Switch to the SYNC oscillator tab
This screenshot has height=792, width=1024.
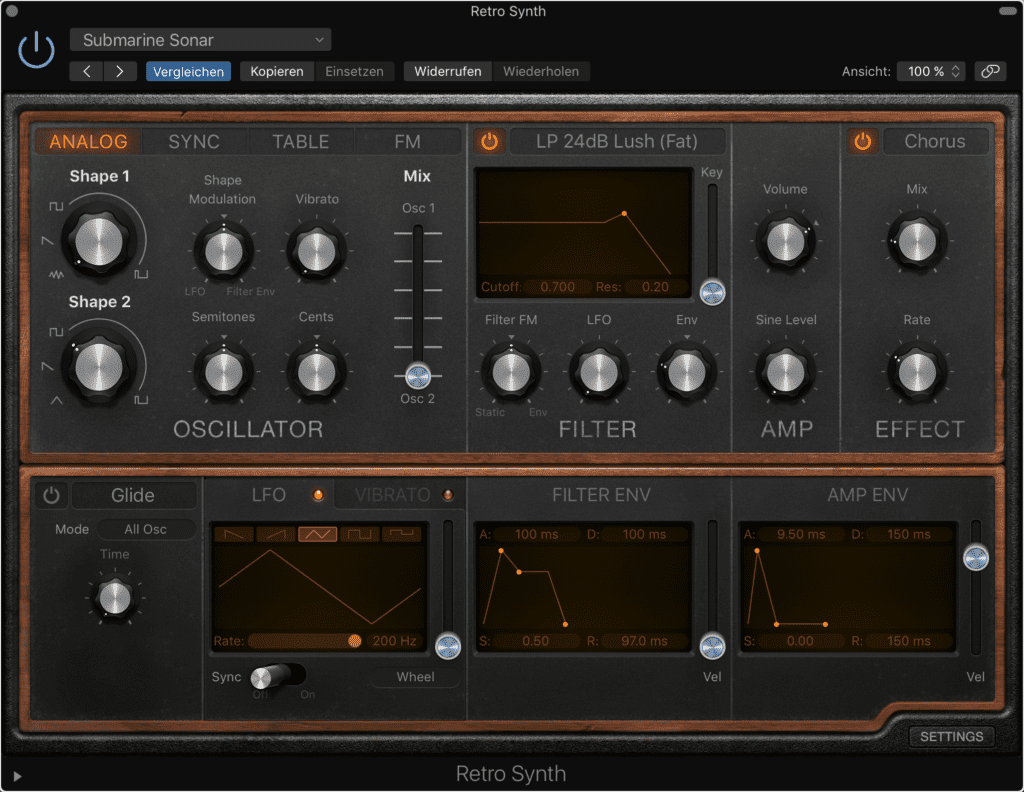(194, 141)
